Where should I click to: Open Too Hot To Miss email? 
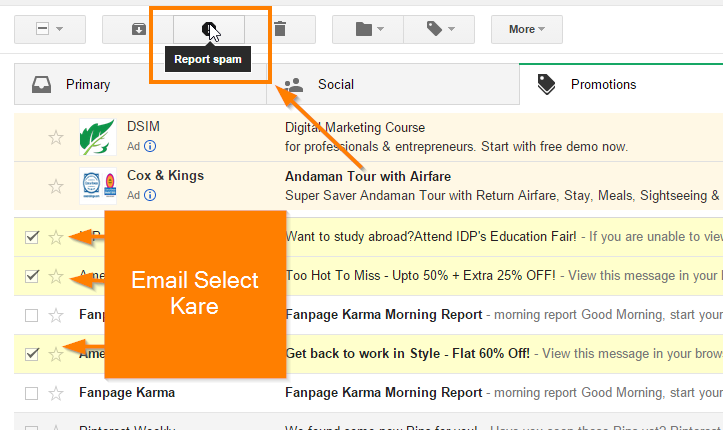[421, 276]
